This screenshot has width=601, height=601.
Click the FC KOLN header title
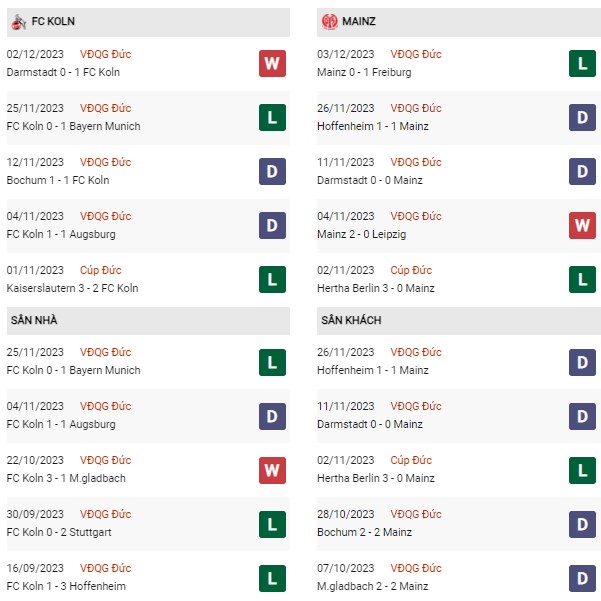53,21
